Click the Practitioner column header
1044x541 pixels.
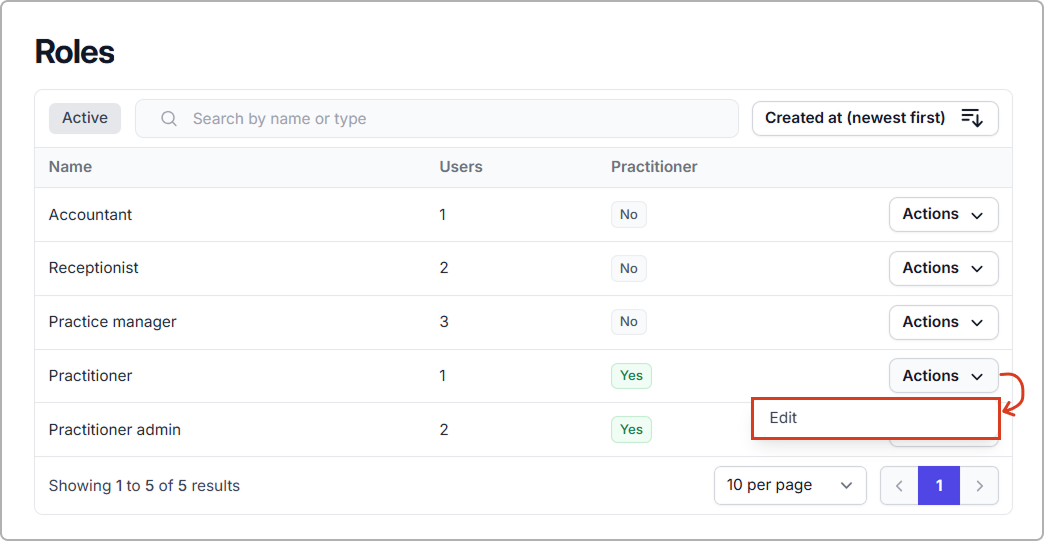pos(654,167)
